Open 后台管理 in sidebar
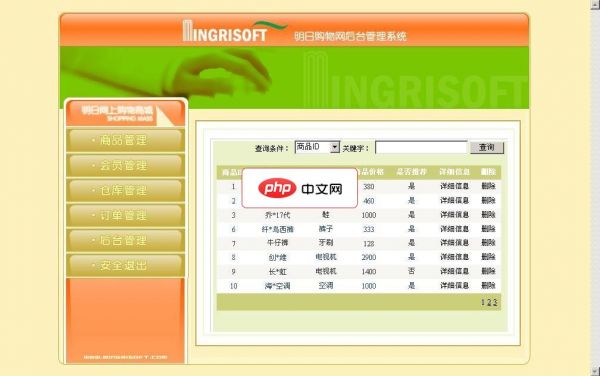This screenshot has width=600, height=376. [125, 241]
